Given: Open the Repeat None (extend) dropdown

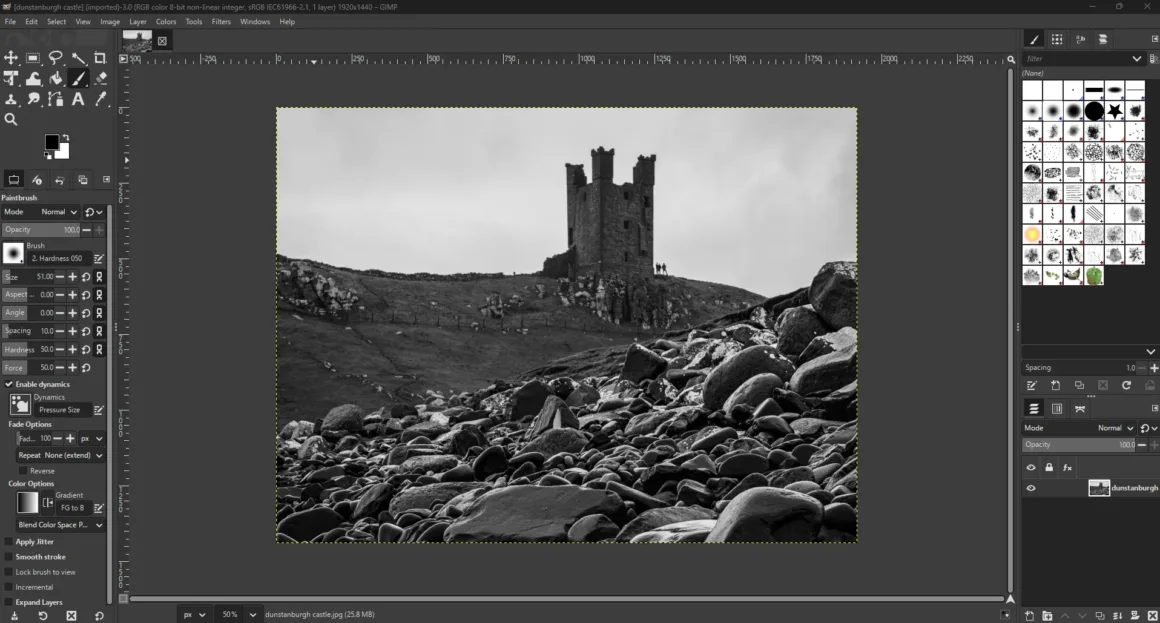Looking at the screenshot, I should point(60,455).
